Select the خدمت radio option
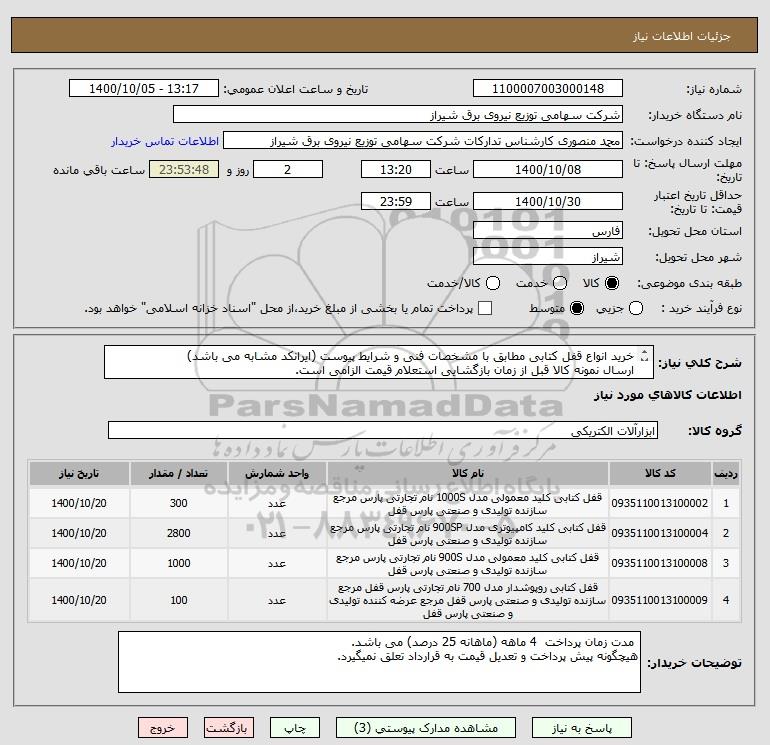The width and height of the screenshot is (770, 745). [x=560, y=283]
